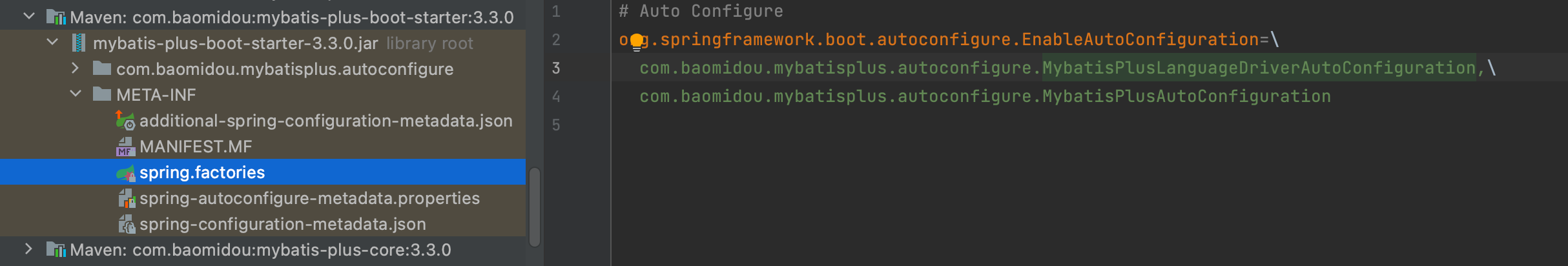This screenshot has height=266, width=1568.
Task: Click the MybatisPlusLanguageDriverAutoConfiguration class reference
Action: pos(1259,68)
